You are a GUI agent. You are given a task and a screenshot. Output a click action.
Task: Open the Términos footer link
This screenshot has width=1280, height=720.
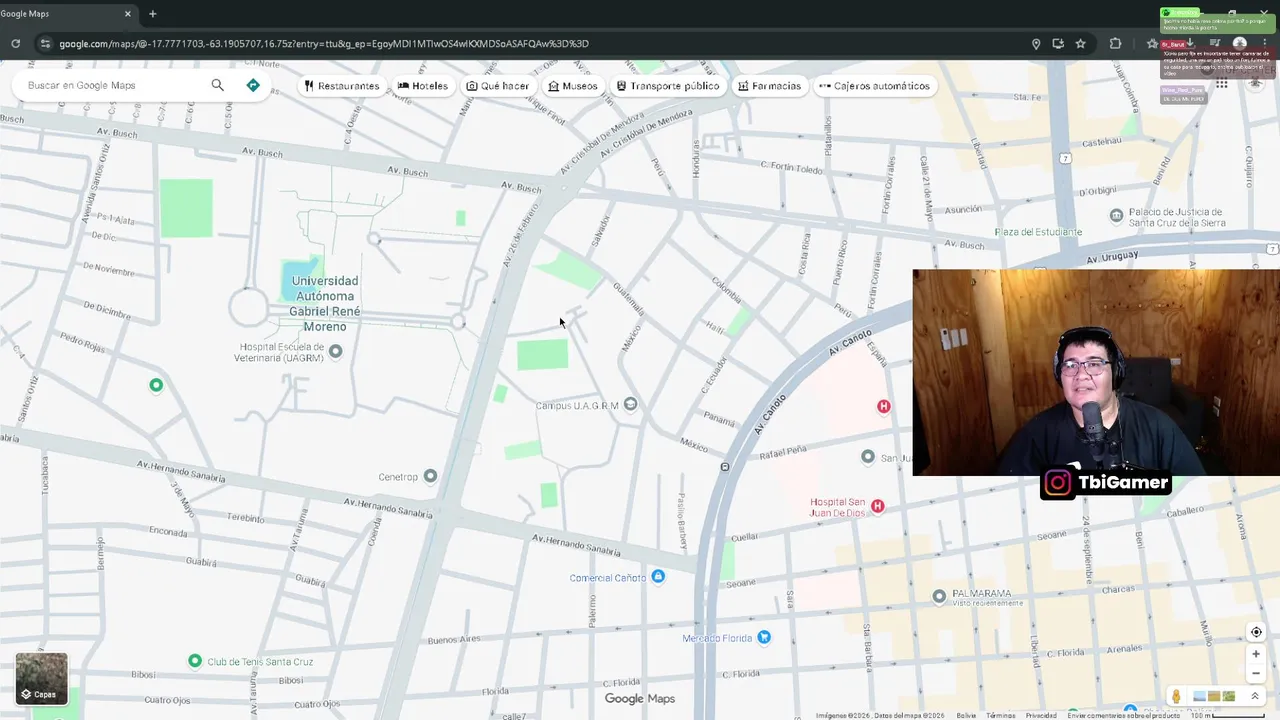coord(1000,715)
